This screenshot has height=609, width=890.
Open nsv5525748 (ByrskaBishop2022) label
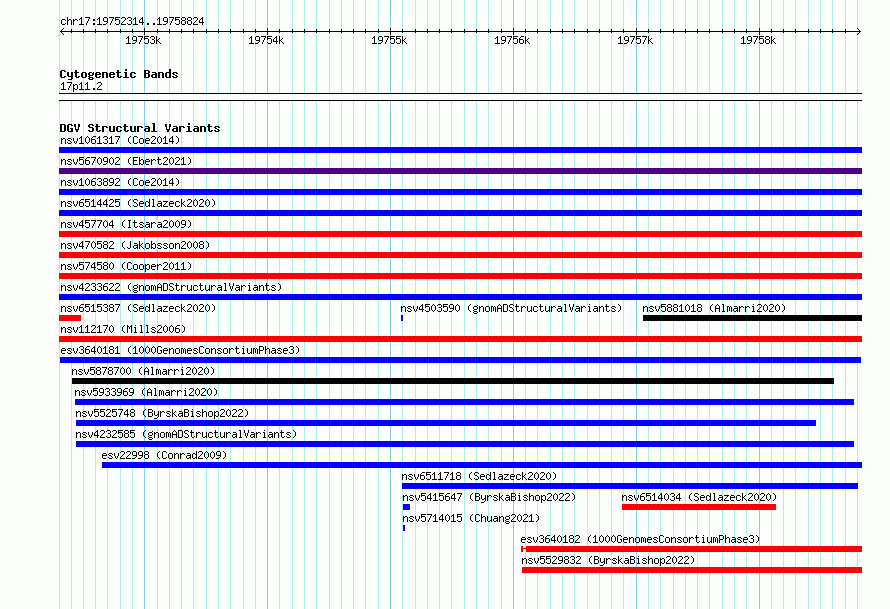(162, 413)
